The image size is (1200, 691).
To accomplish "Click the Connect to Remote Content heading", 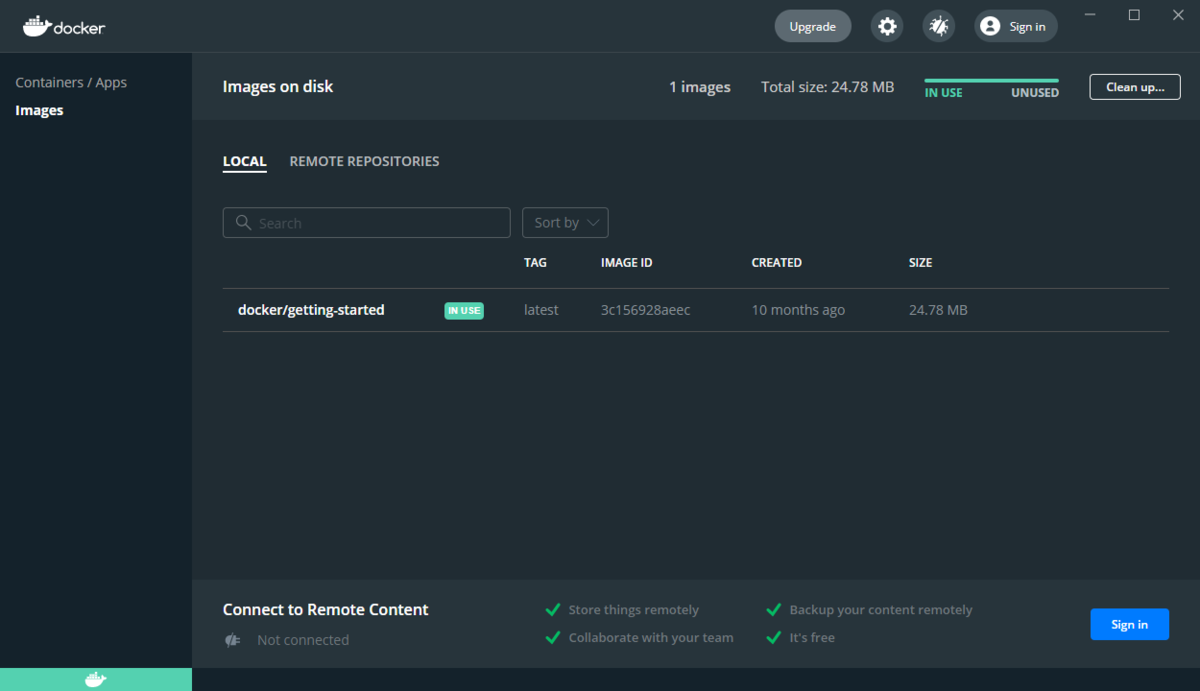I will (325, 609).
